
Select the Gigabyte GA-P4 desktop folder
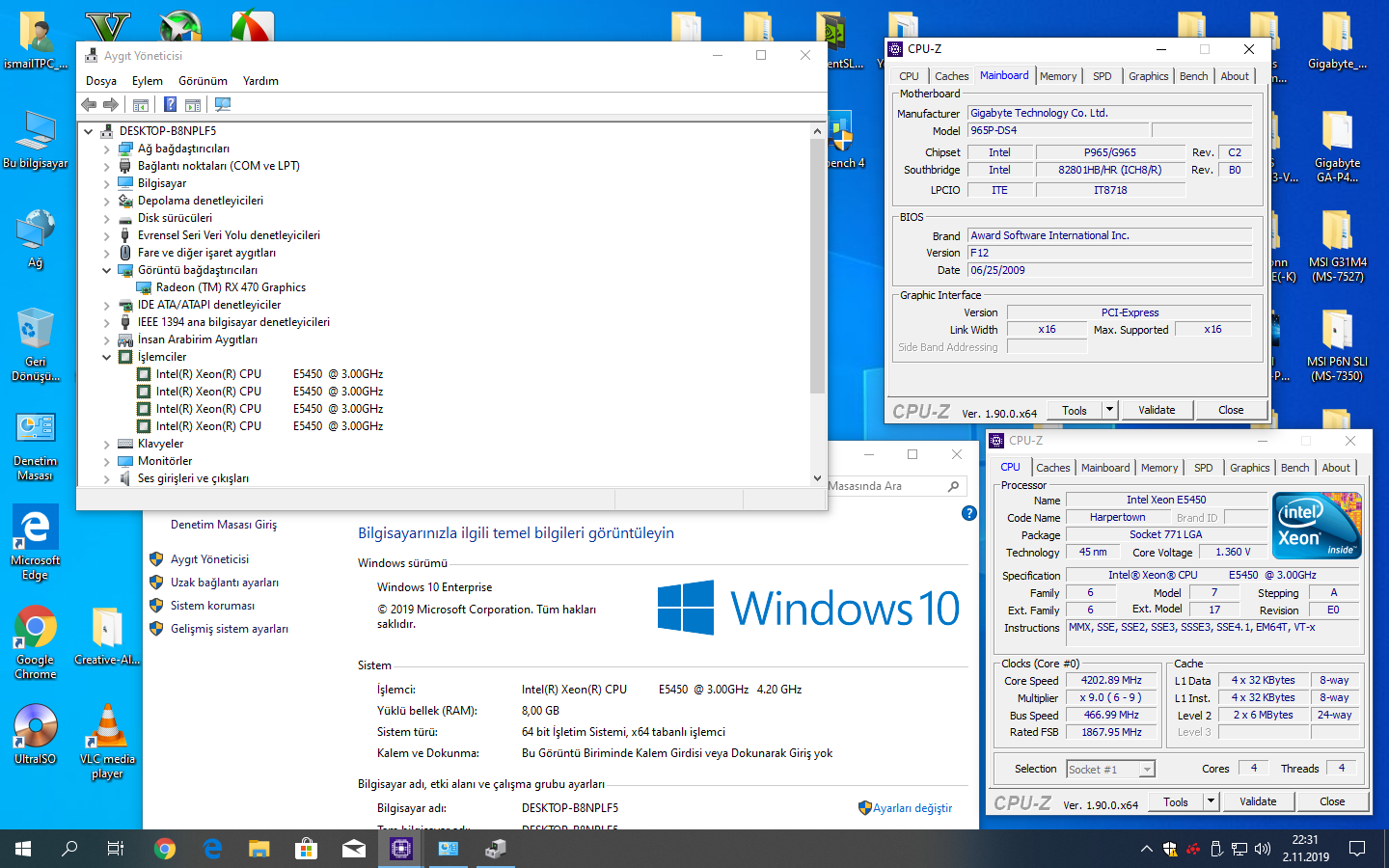coord(1337,147)
